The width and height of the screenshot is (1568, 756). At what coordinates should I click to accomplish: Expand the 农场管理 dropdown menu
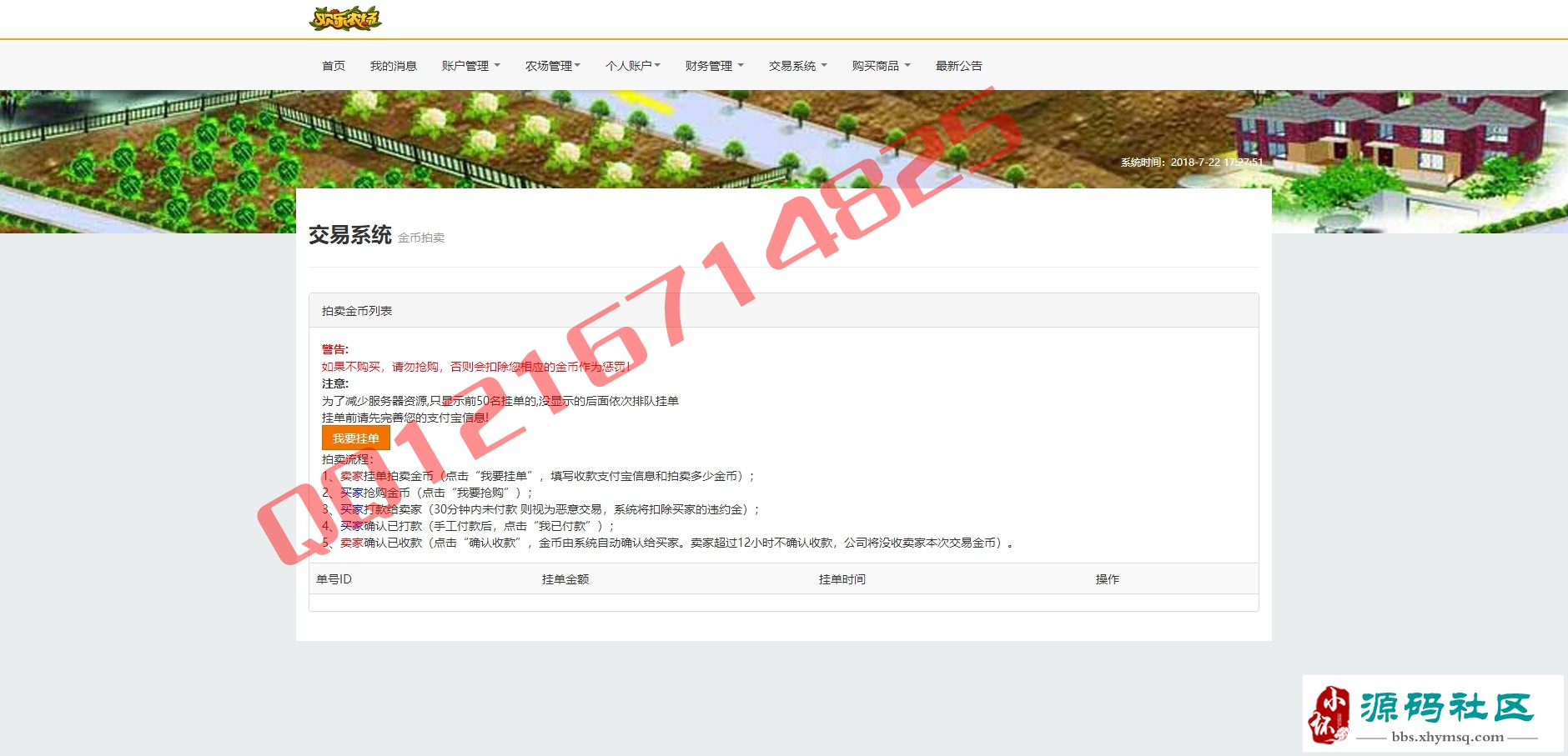[552, 66]
